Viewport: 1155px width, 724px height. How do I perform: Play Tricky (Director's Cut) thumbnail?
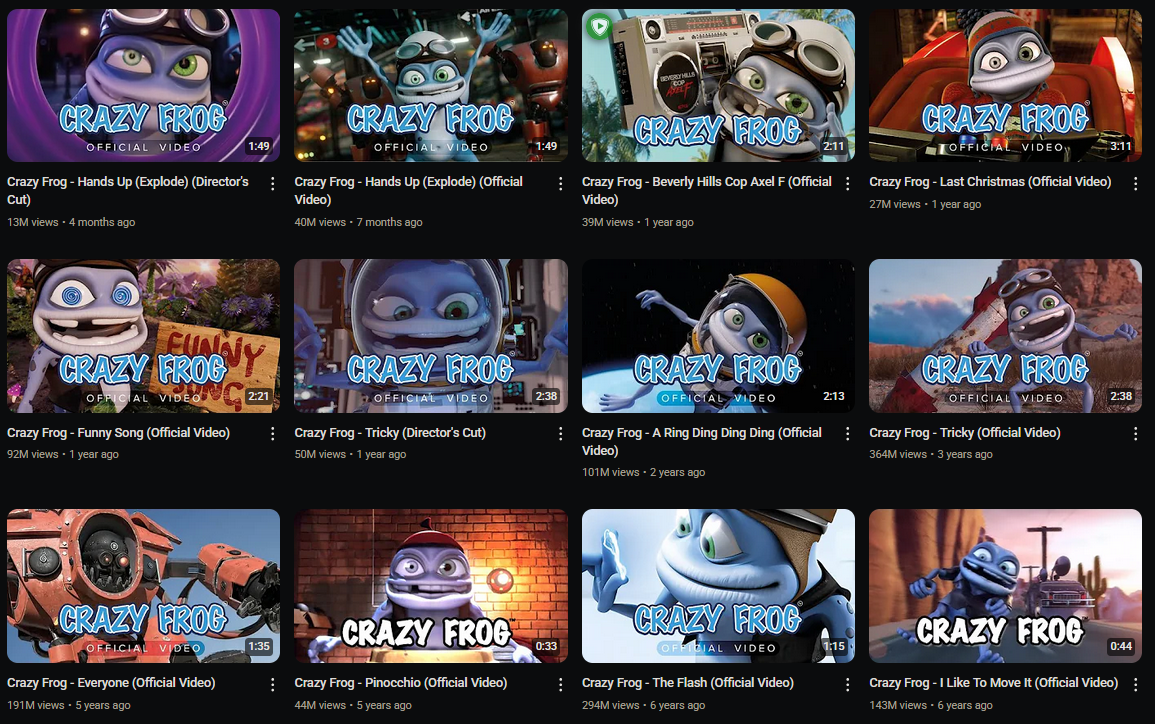point(431,336)
